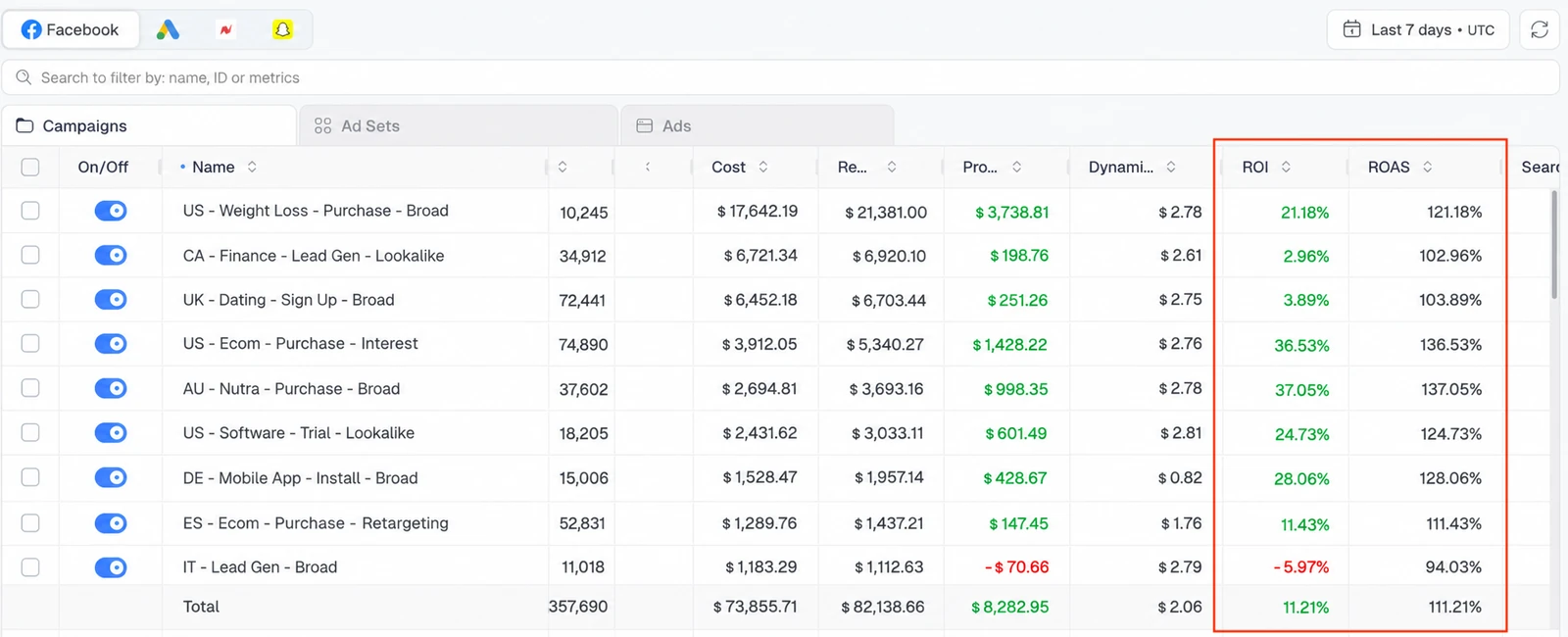Click the card icon on Ads tab
Viewport: 1568px width, 637px height.
point(644,125)
